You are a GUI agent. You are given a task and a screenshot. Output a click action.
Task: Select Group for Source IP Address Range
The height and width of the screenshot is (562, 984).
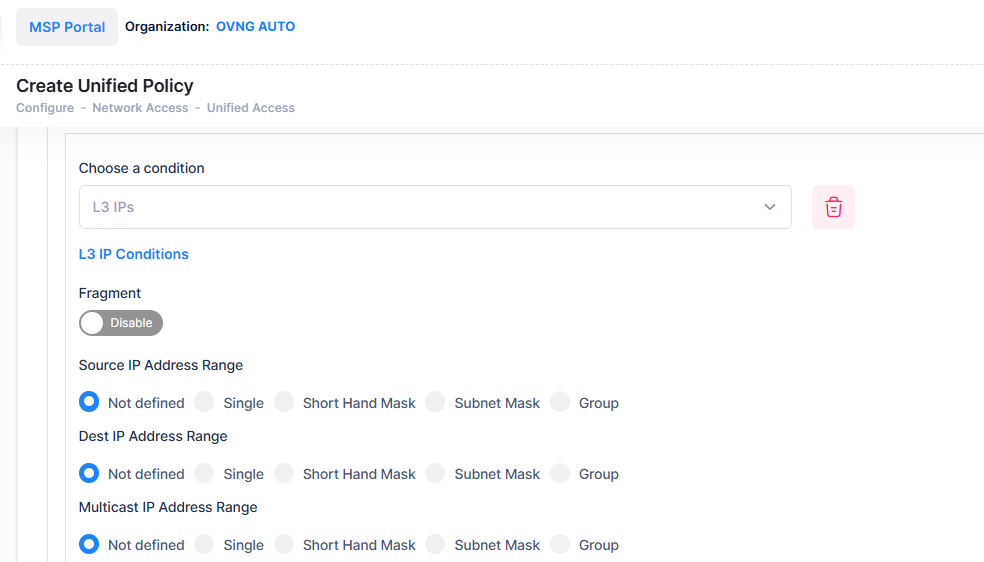pos(560,402)
